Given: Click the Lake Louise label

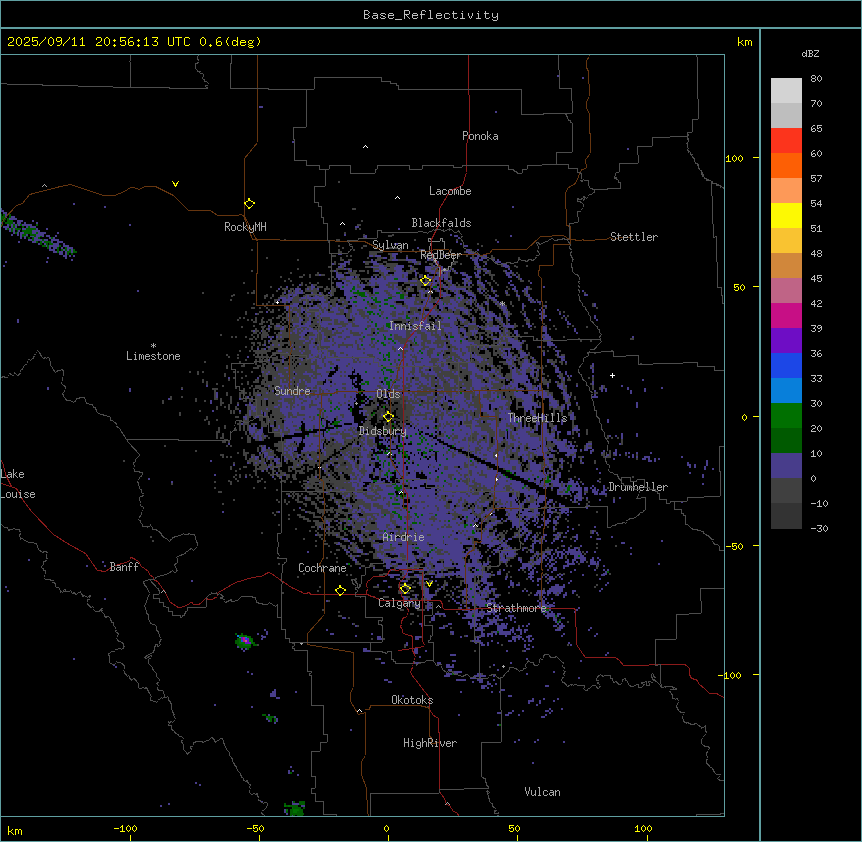Looking at the screenshot, I should click(18, 484).
